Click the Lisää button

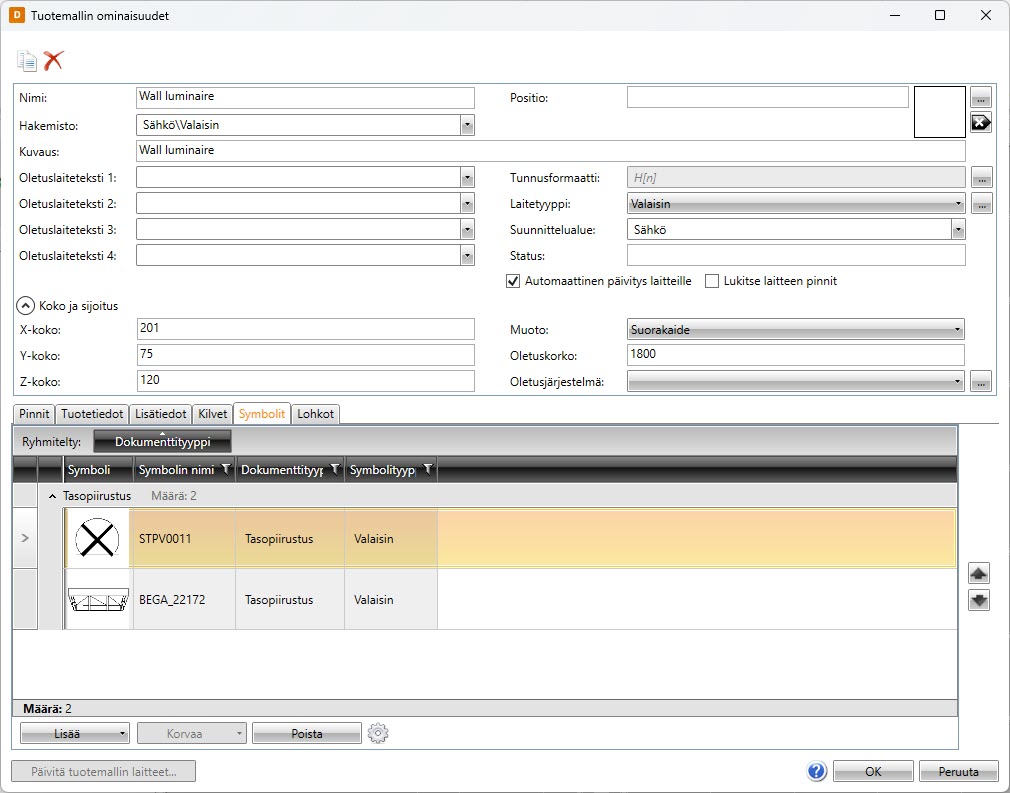click(x=75, y=733)
